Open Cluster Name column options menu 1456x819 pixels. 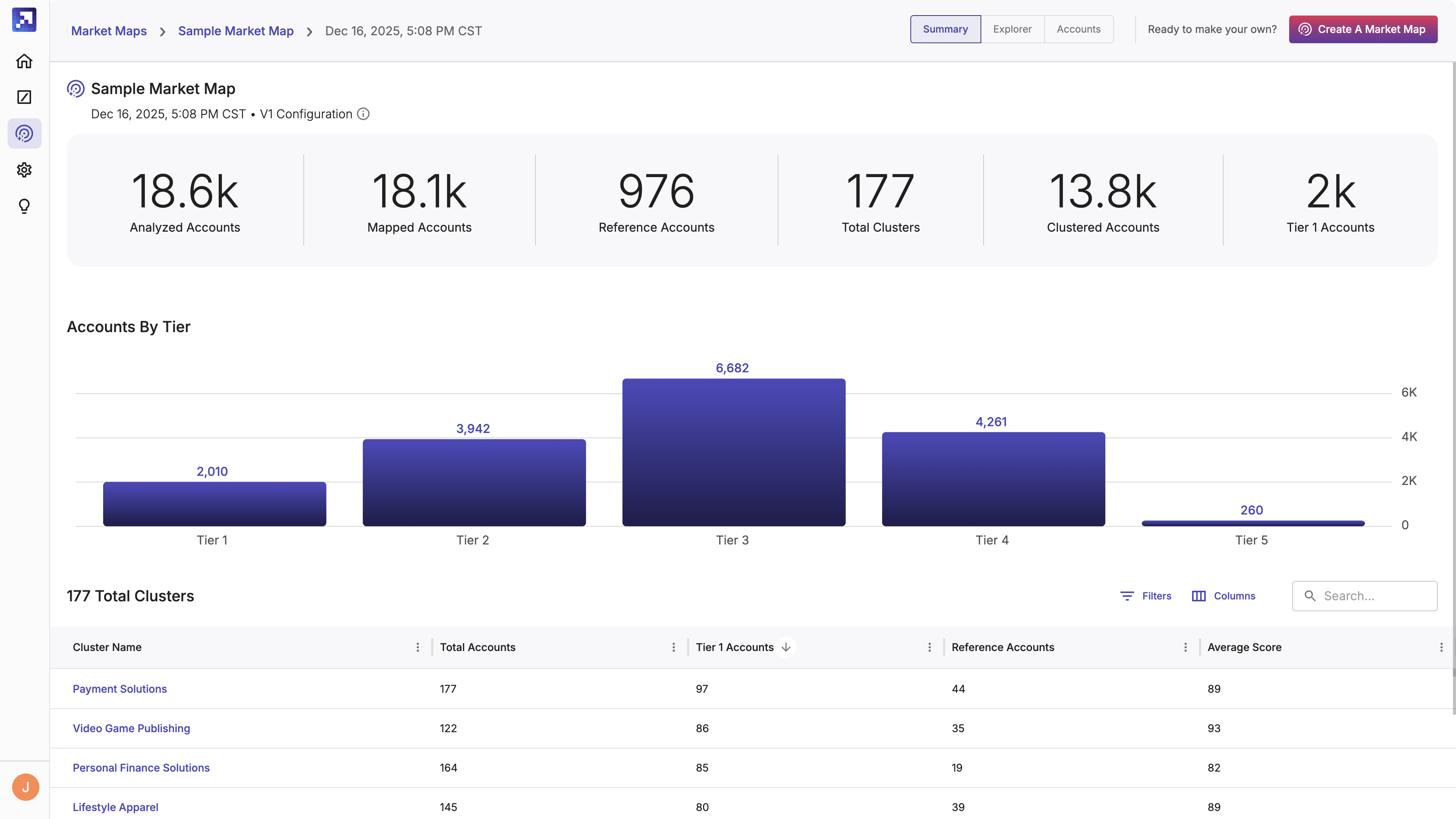click(x=418, y=647)
